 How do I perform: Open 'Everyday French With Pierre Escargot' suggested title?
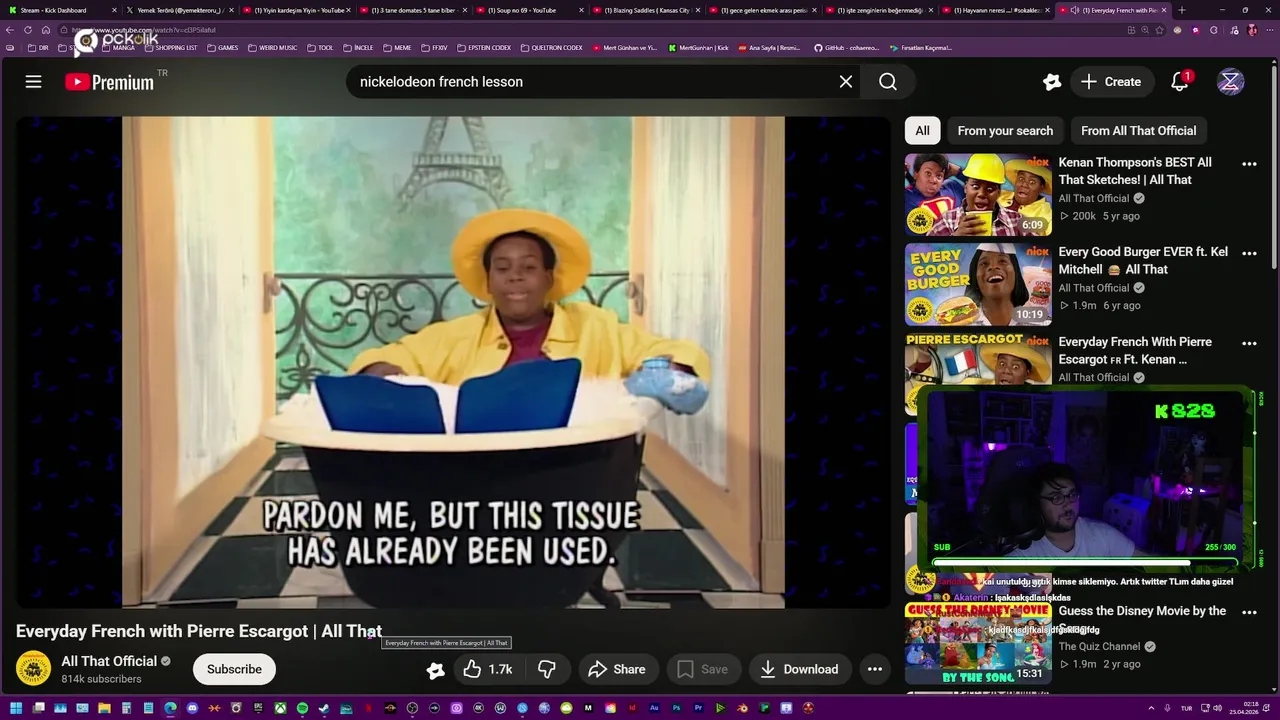tap(1135, 351)
